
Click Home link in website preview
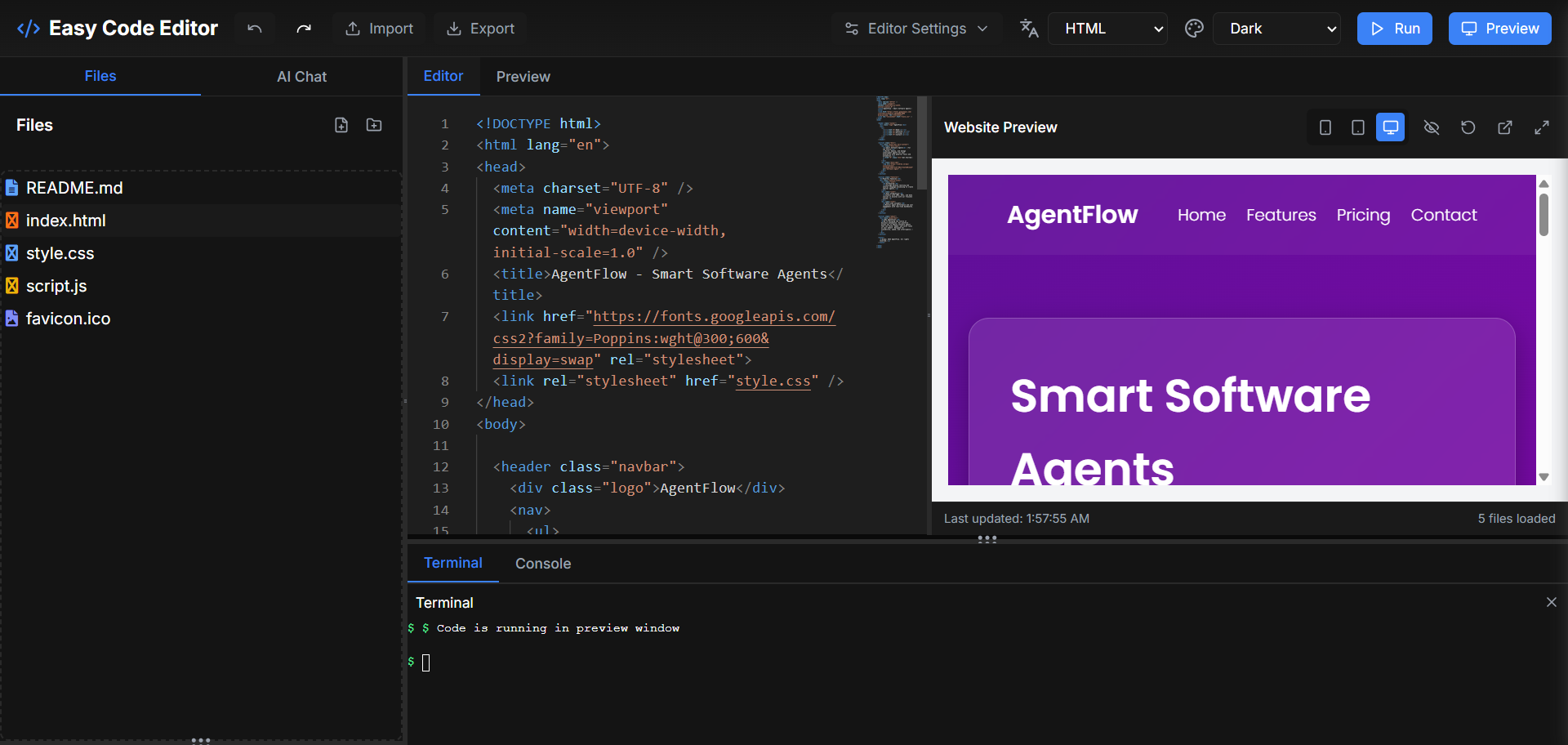(x=1201, y=215)
